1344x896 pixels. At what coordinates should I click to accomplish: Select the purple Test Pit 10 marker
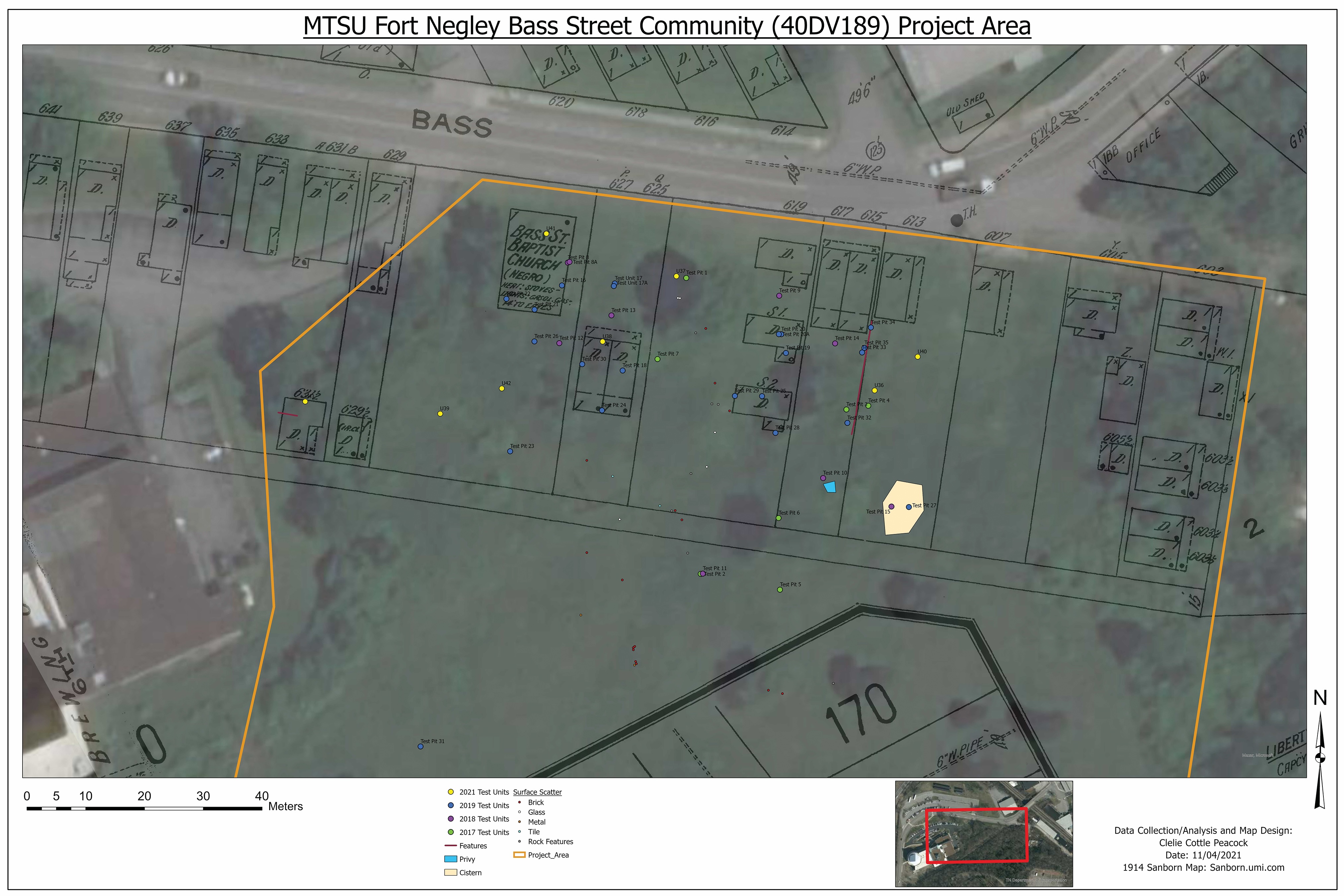(x=823, y=478)
